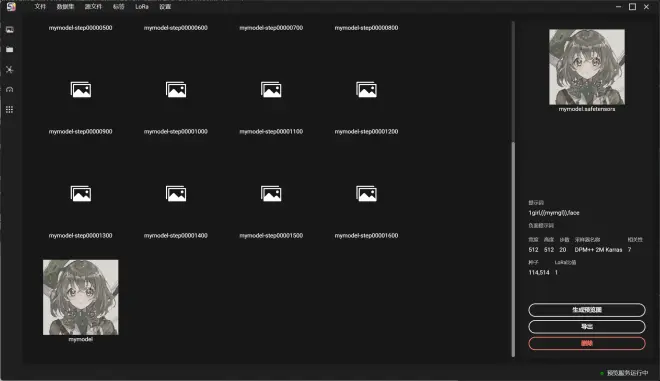660x381 pixels.
Task: Select placeholder icon above mymodel-step00001400
Action: click(x=176, y=194)
